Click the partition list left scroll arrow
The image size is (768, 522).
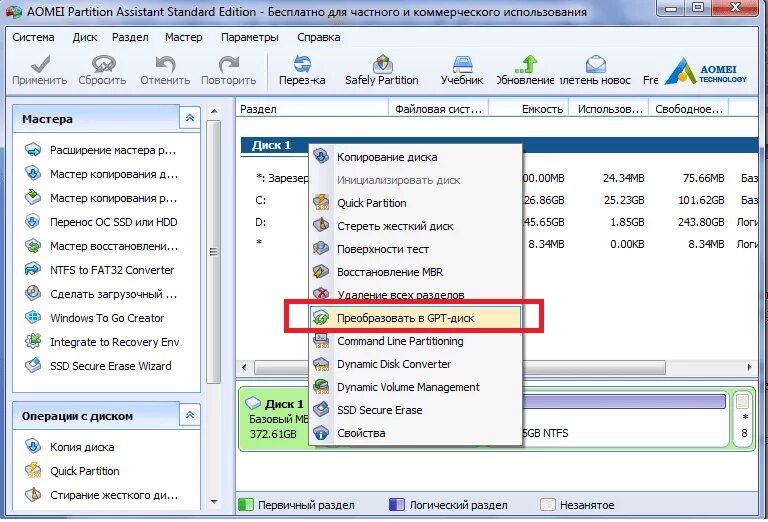click(244, 367)
